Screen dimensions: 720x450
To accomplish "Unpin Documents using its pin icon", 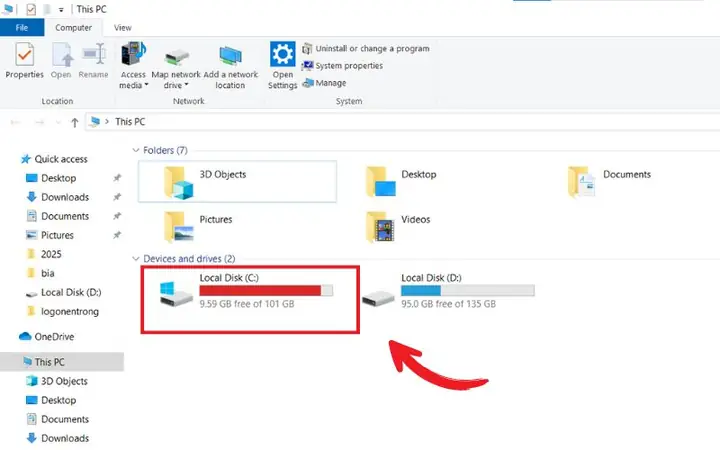I will (117, 216).
